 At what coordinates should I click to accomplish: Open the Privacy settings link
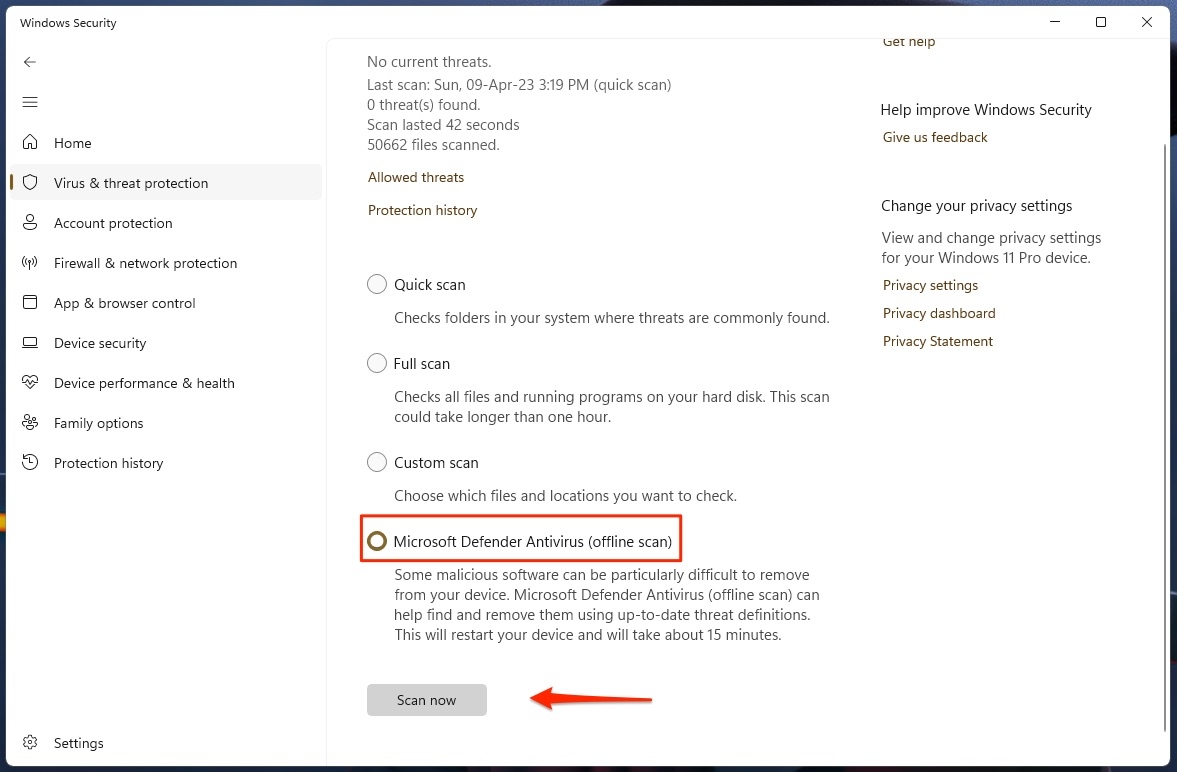(x=930, y=285)
